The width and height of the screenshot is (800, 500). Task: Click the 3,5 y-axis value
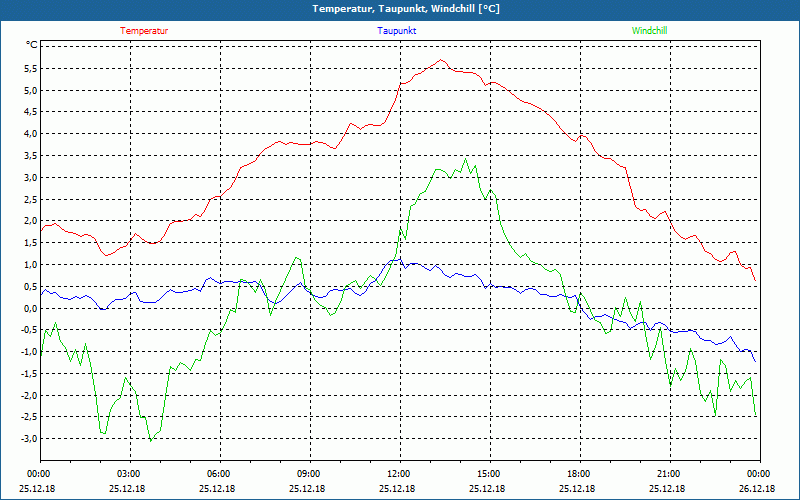[x=32, y=156]
